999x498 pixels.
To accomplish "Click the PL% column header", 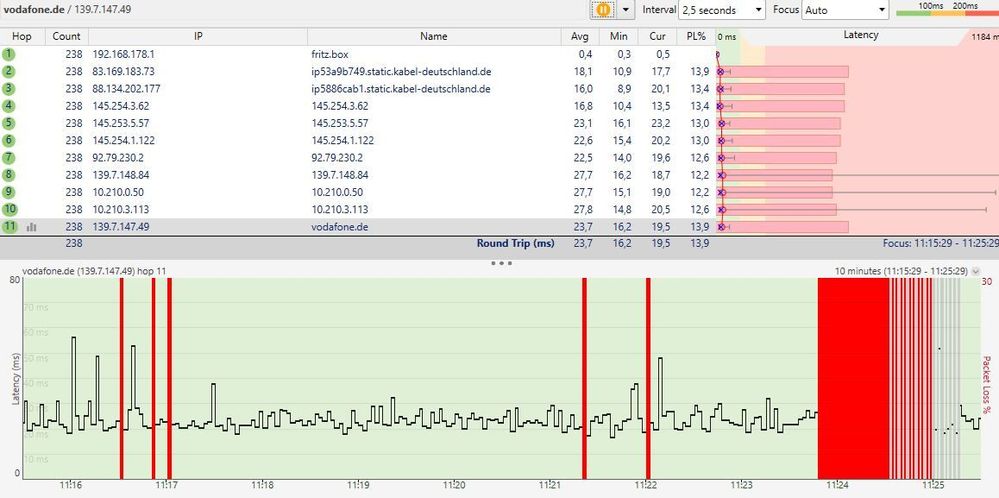I will click(x=696, y=36).
